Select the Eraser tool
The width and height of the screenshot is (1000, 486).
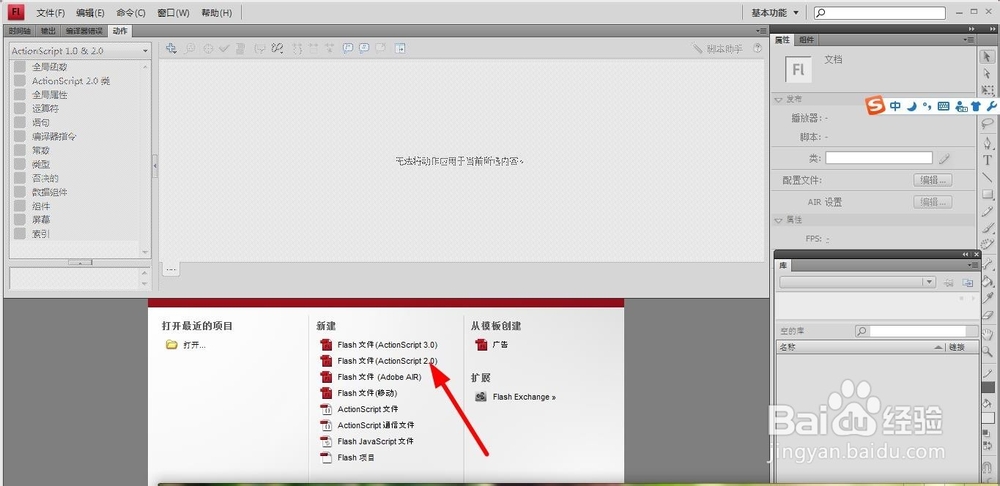point(987,315)
